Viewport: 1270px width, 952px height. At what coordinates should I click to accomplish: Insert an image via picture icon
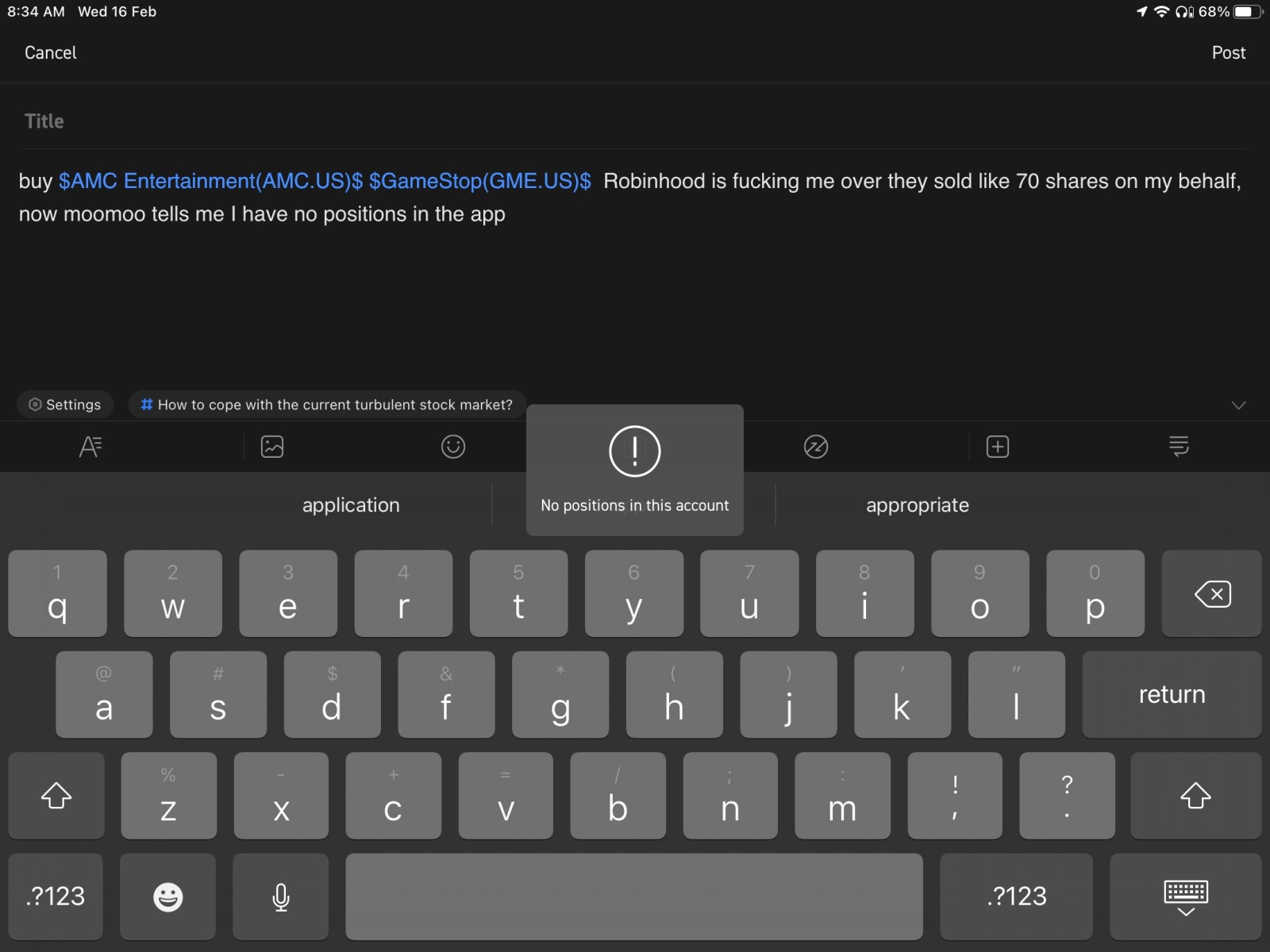(x=272, y=447)
